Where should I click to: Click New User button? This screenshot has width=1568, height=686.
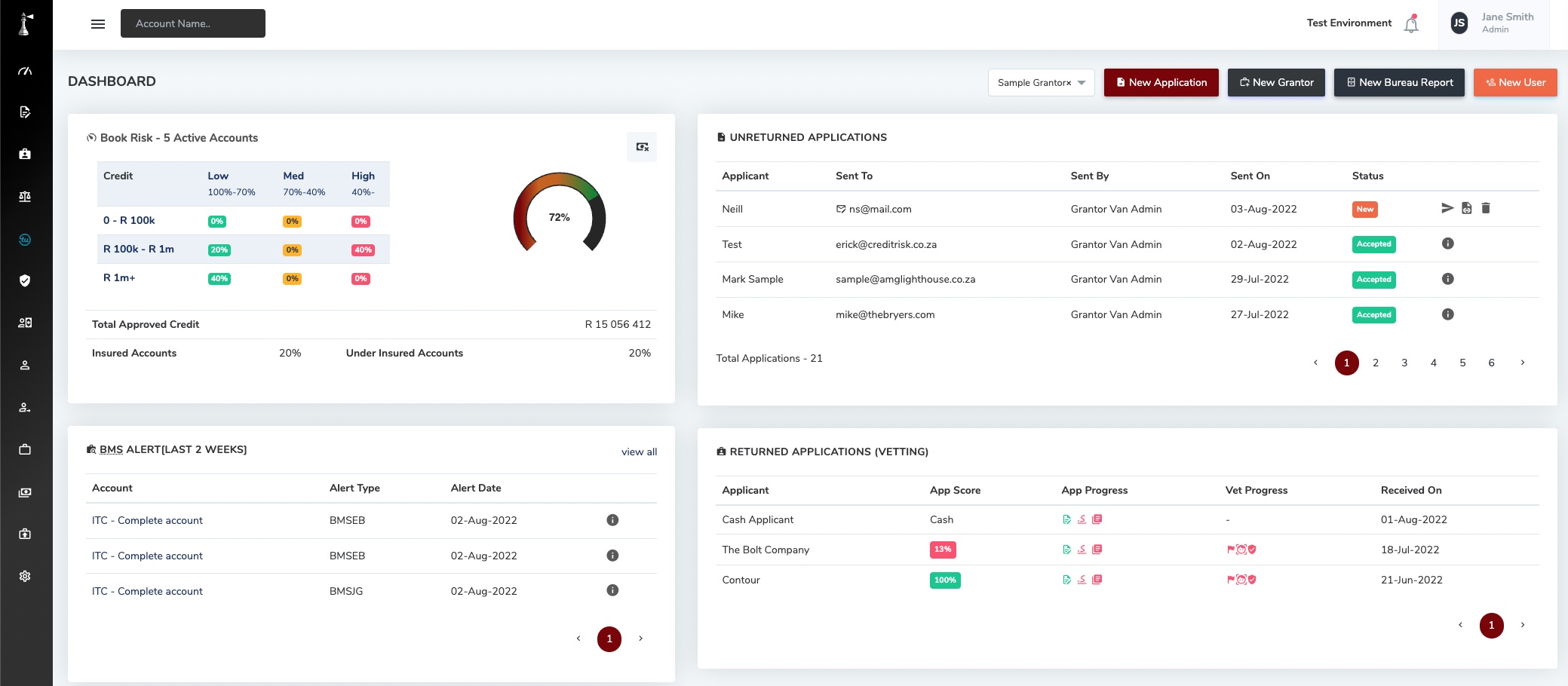click(x=1516, y=83)
